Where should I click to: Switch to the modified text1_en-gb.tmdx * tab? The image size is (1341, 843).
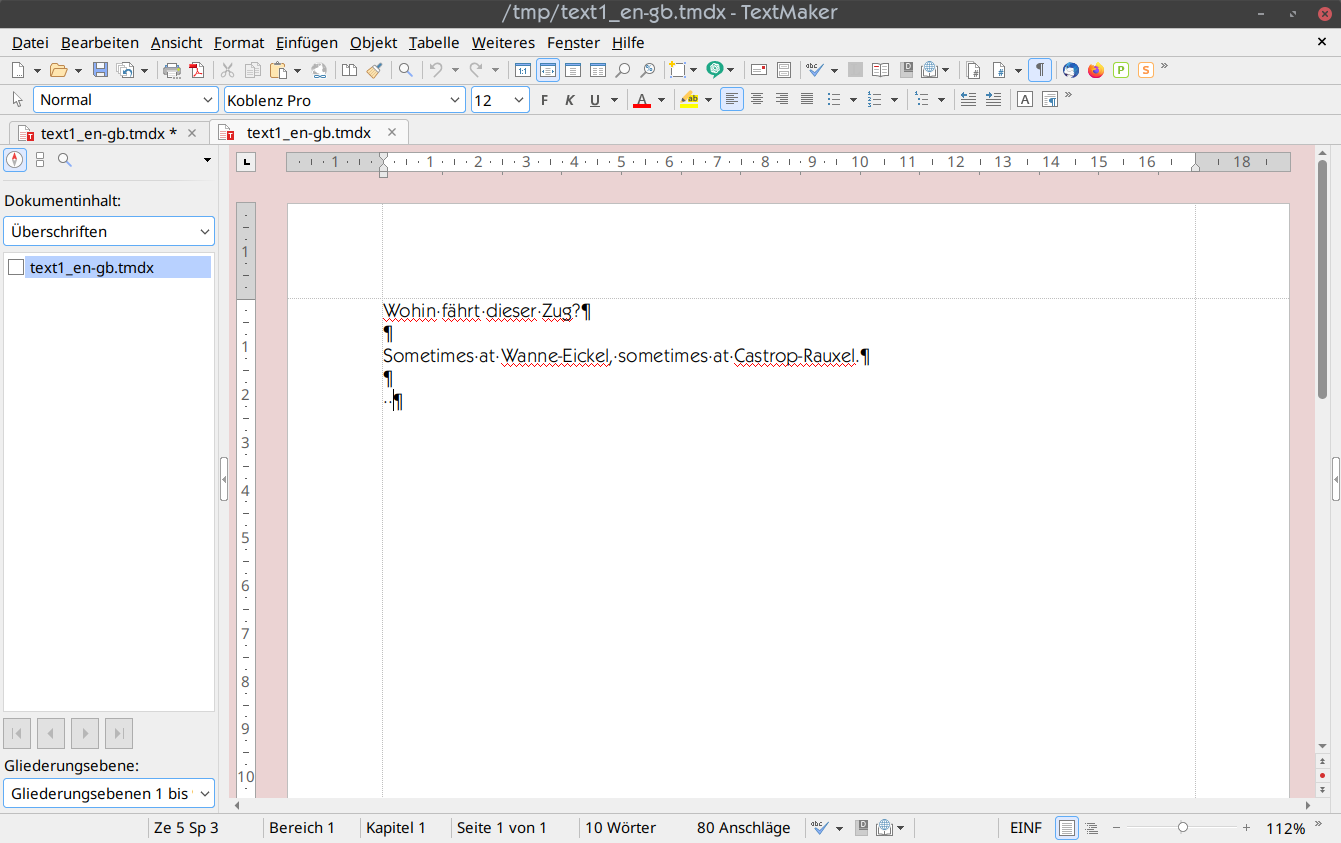(x=108, y=133)
